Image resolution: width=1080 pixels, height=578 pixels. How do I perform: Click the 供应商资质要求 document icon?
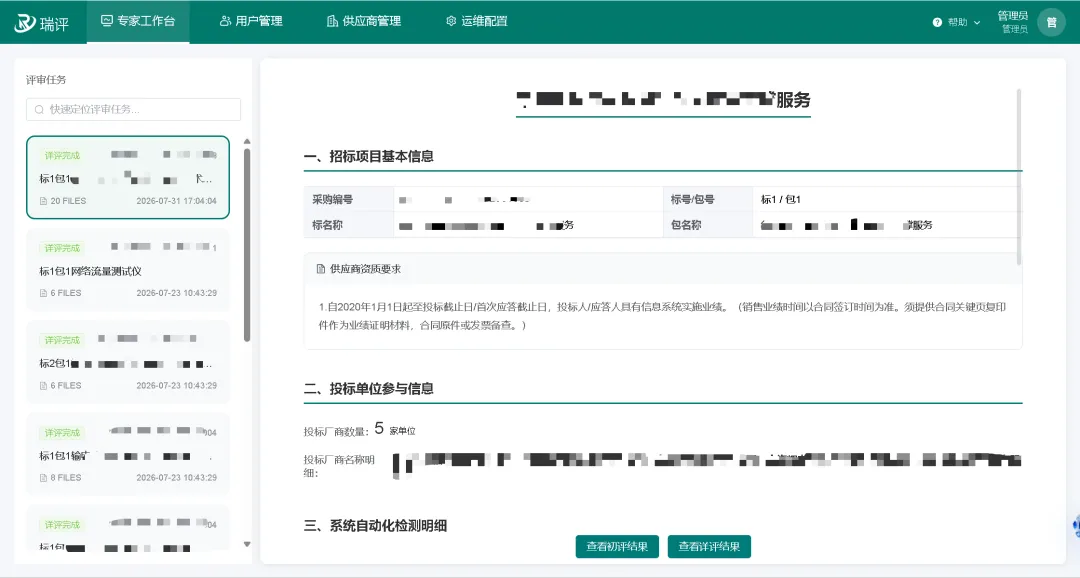pyautogui.click(x=320, y=269)
